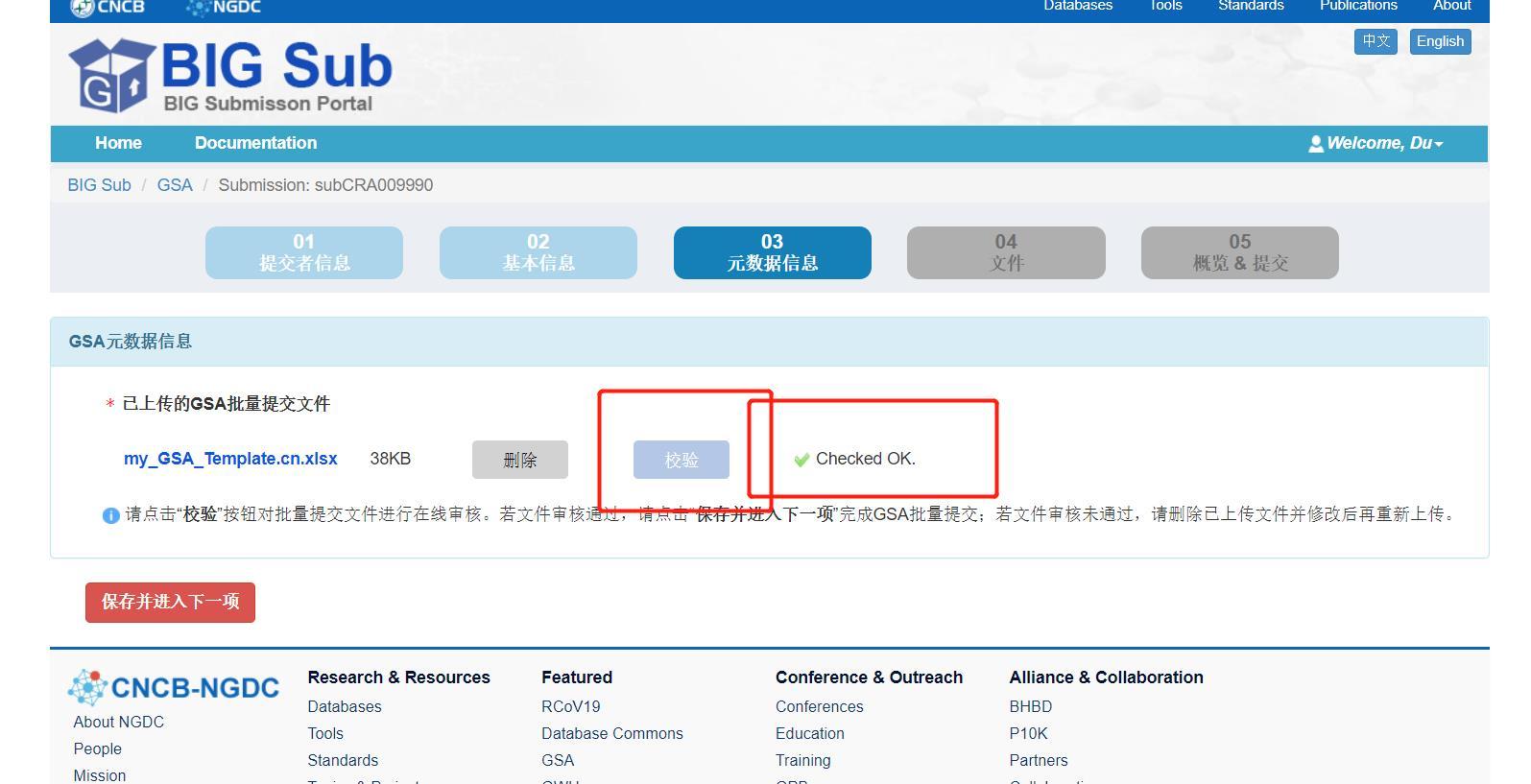Open P10K alliance link

1029,733
